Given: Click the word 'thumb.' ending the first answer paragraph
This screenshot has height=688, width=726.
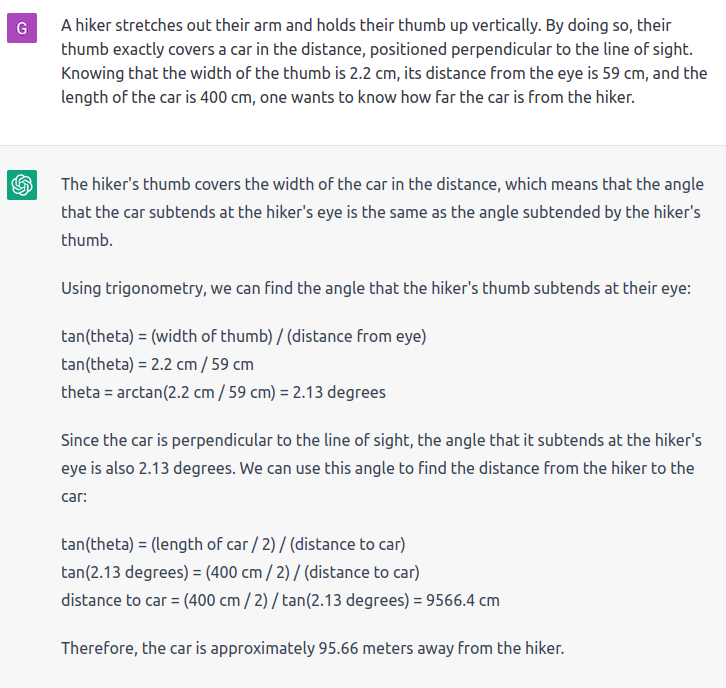Looking at the screenshot, I should pos(87,240).
